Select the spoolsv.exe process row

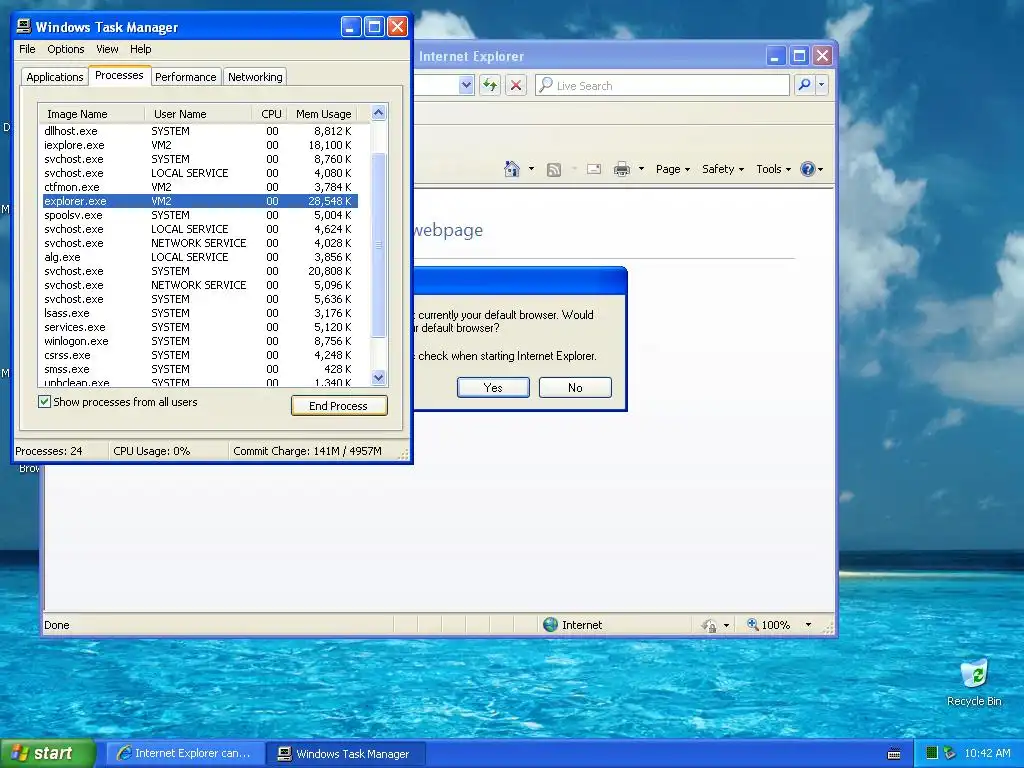[x=200, y=215]
